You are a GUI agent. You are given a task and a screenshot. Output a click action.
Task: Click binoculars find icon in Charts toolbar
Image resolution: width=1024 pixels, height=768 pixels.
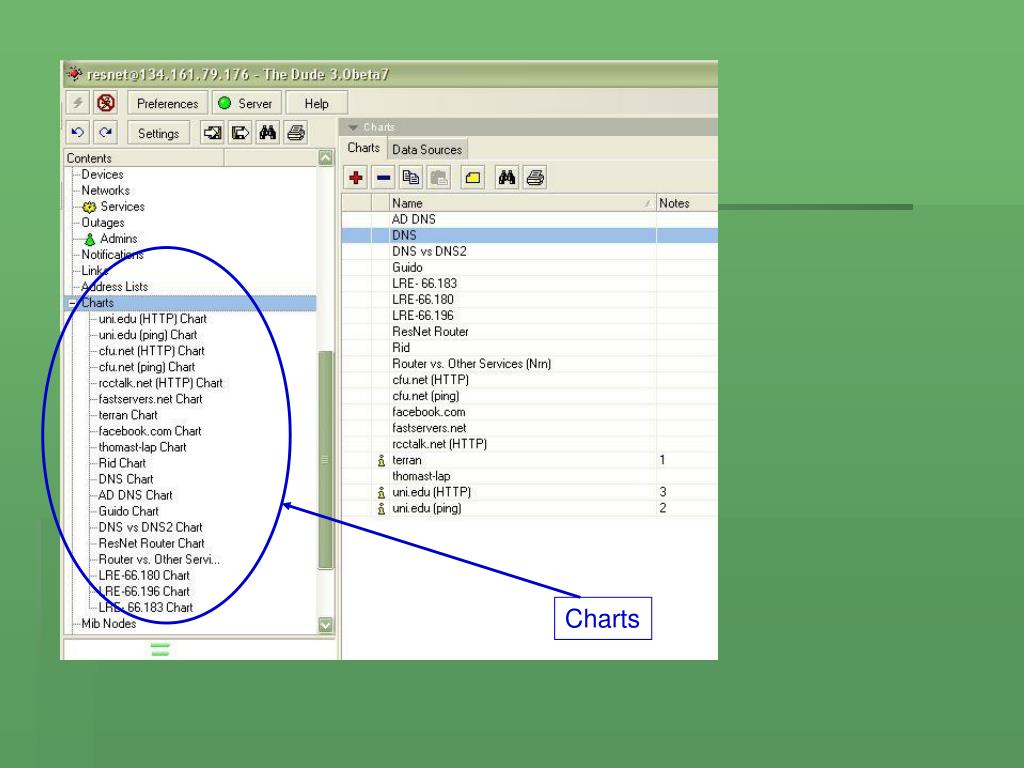coord(507,177)
